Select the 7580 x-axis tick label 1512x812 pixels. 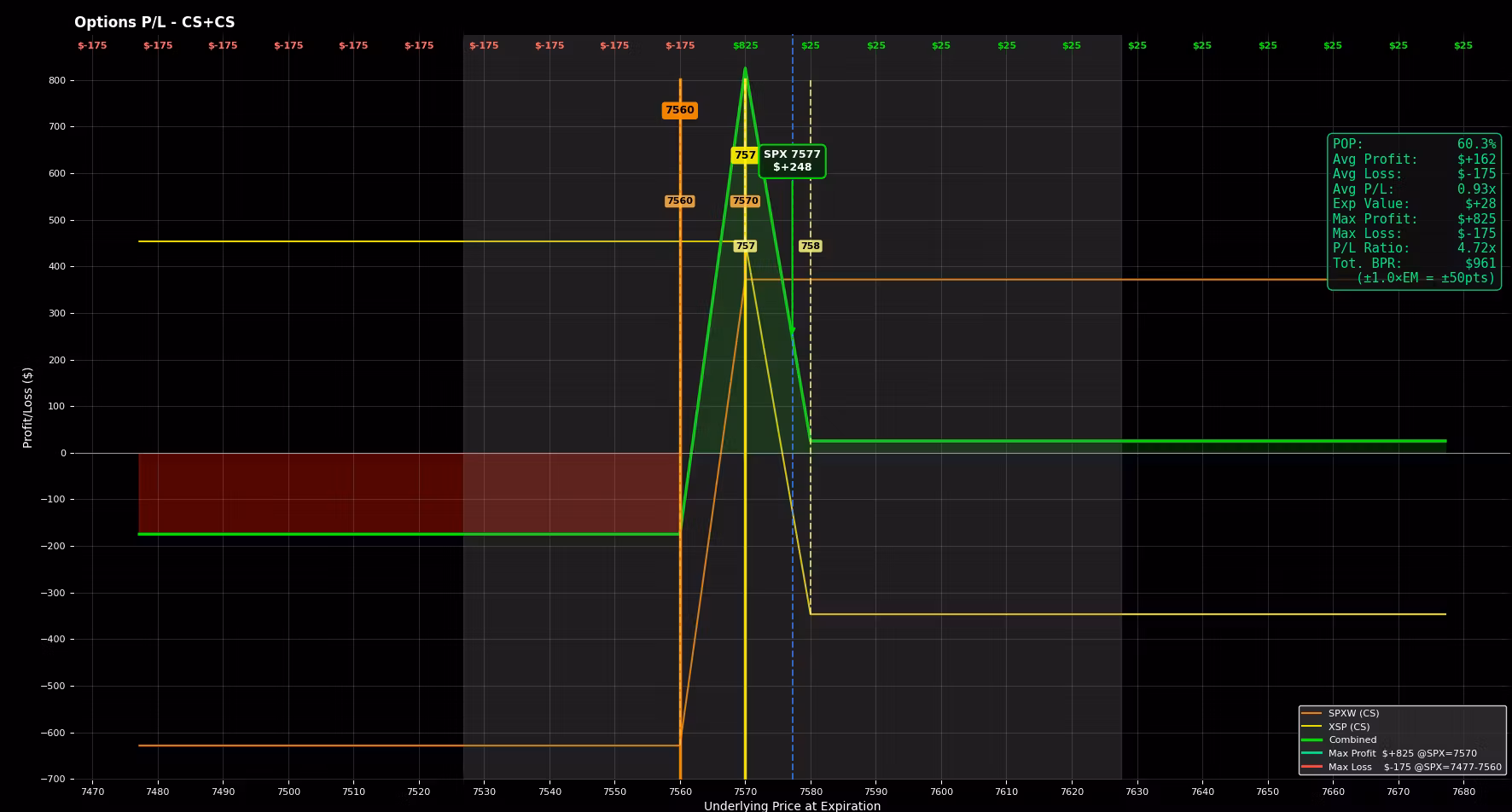(x=811, y=792)
